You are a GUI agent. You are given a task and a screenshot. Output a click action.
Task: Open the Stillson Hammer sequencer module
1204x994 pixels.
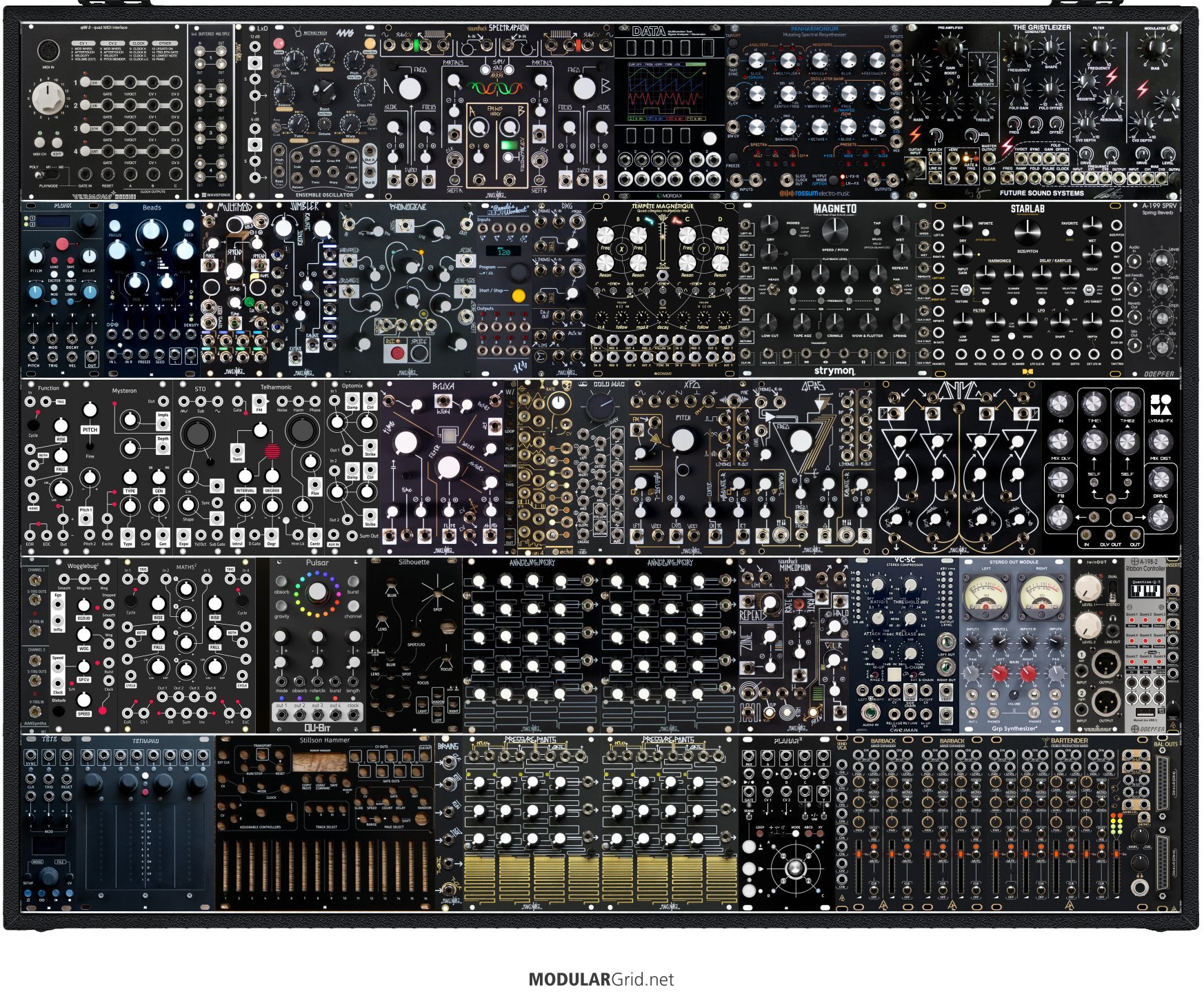(325, 823)
